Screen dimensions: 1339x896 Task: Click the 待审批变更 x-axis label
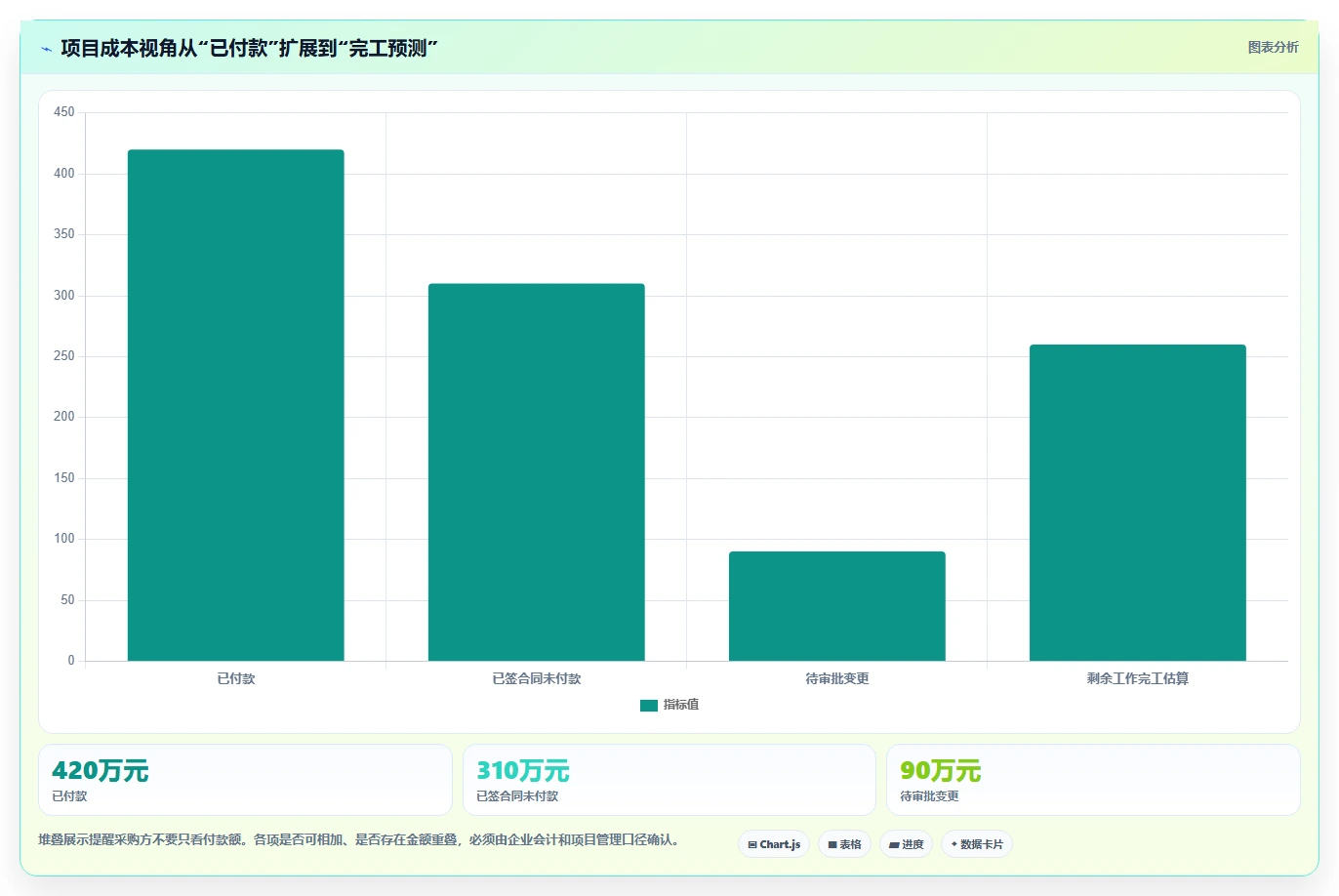[837, 678]
